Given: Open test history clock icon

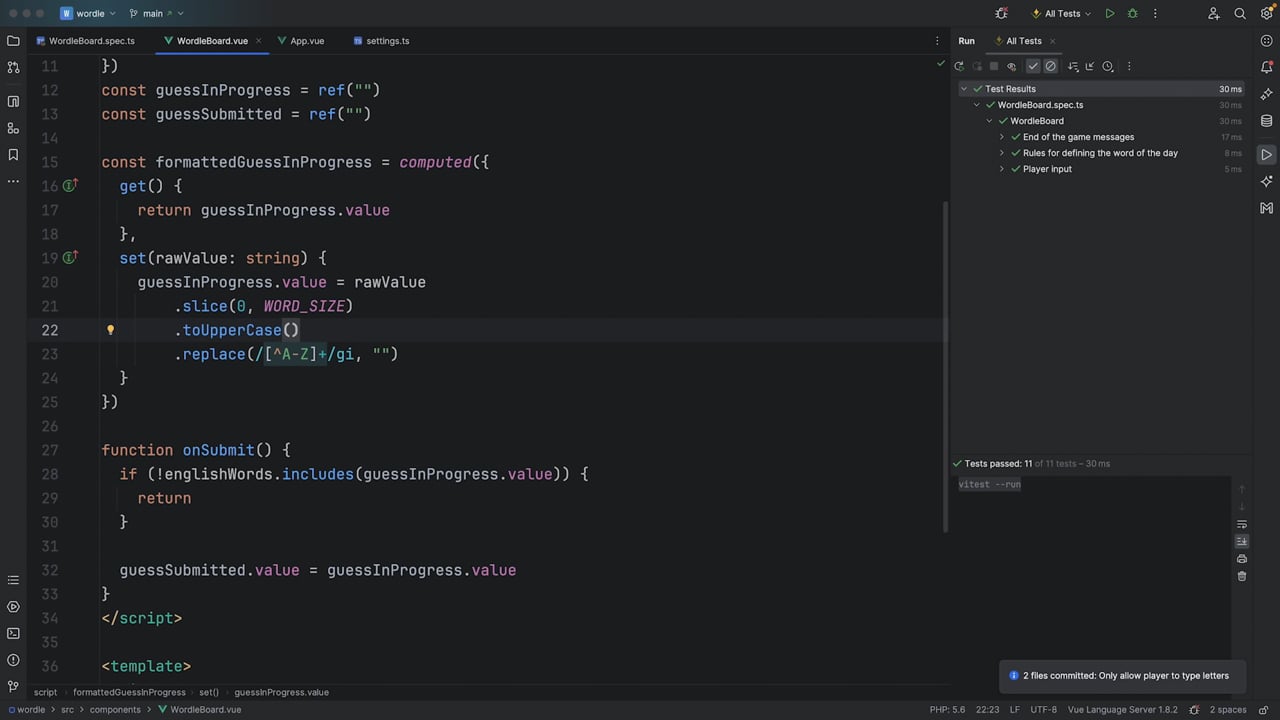Looking at the screenshot, I should [1108, 66].
